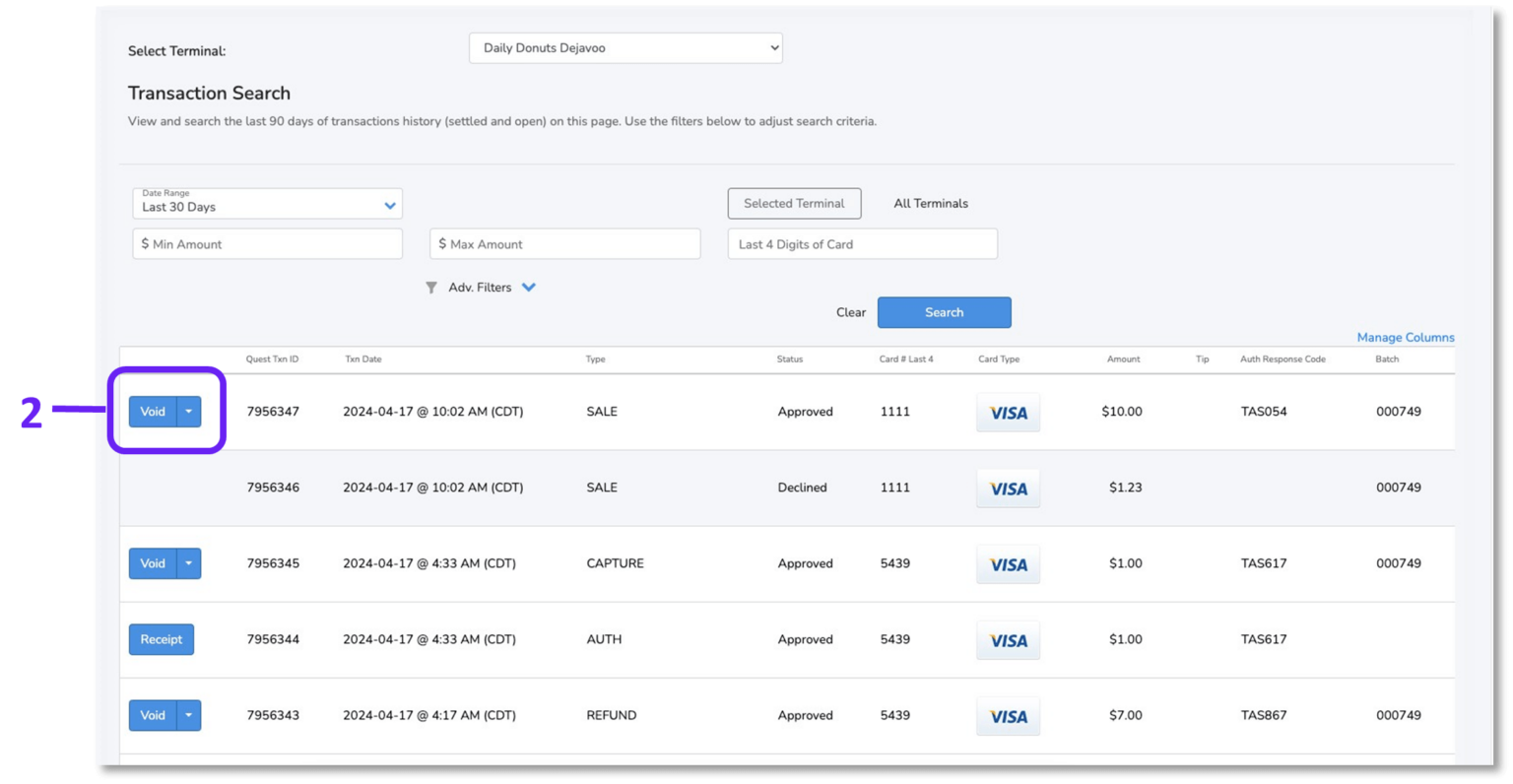Click the Adv. Filters funnel icon
Screen dimensions: 1513x784
click(430, 288)
